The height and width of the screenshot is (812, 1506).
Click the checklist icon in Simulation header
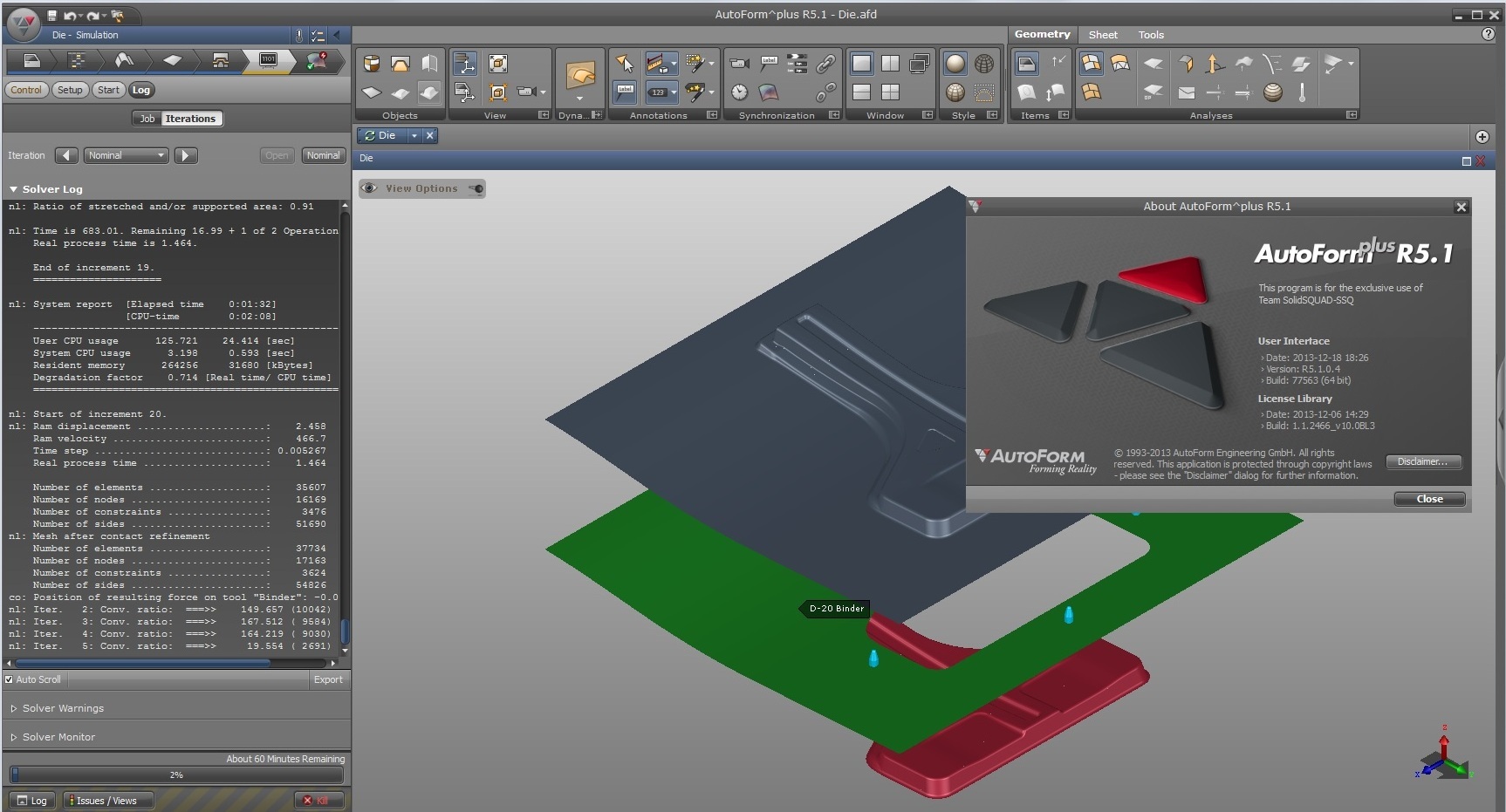coord(318,35)
